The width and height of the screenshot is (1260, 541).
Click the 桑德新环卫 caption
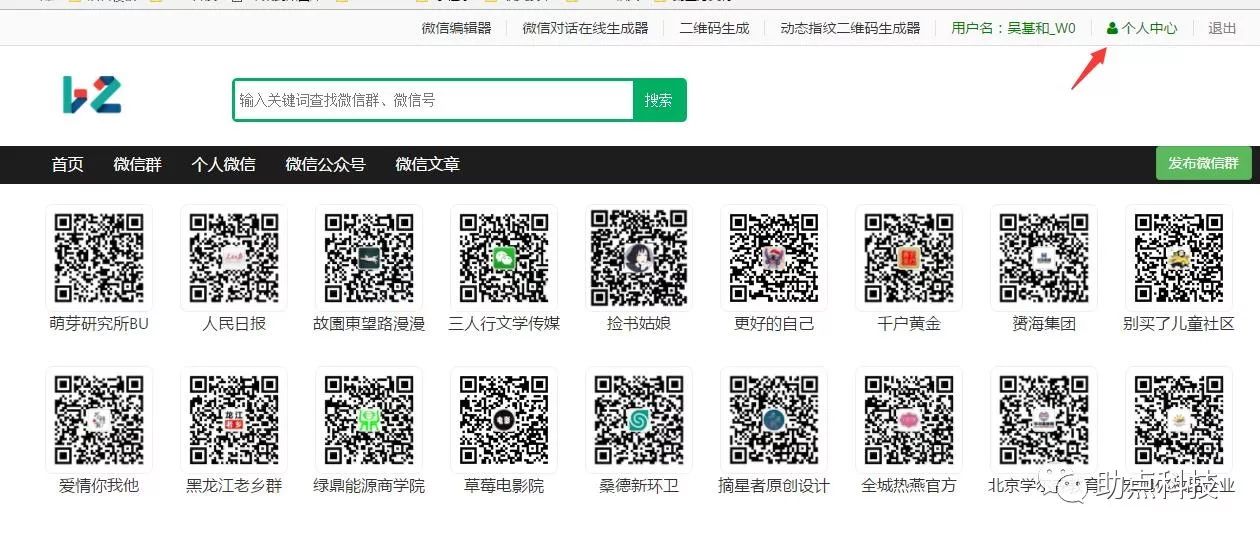click(639, 486)
